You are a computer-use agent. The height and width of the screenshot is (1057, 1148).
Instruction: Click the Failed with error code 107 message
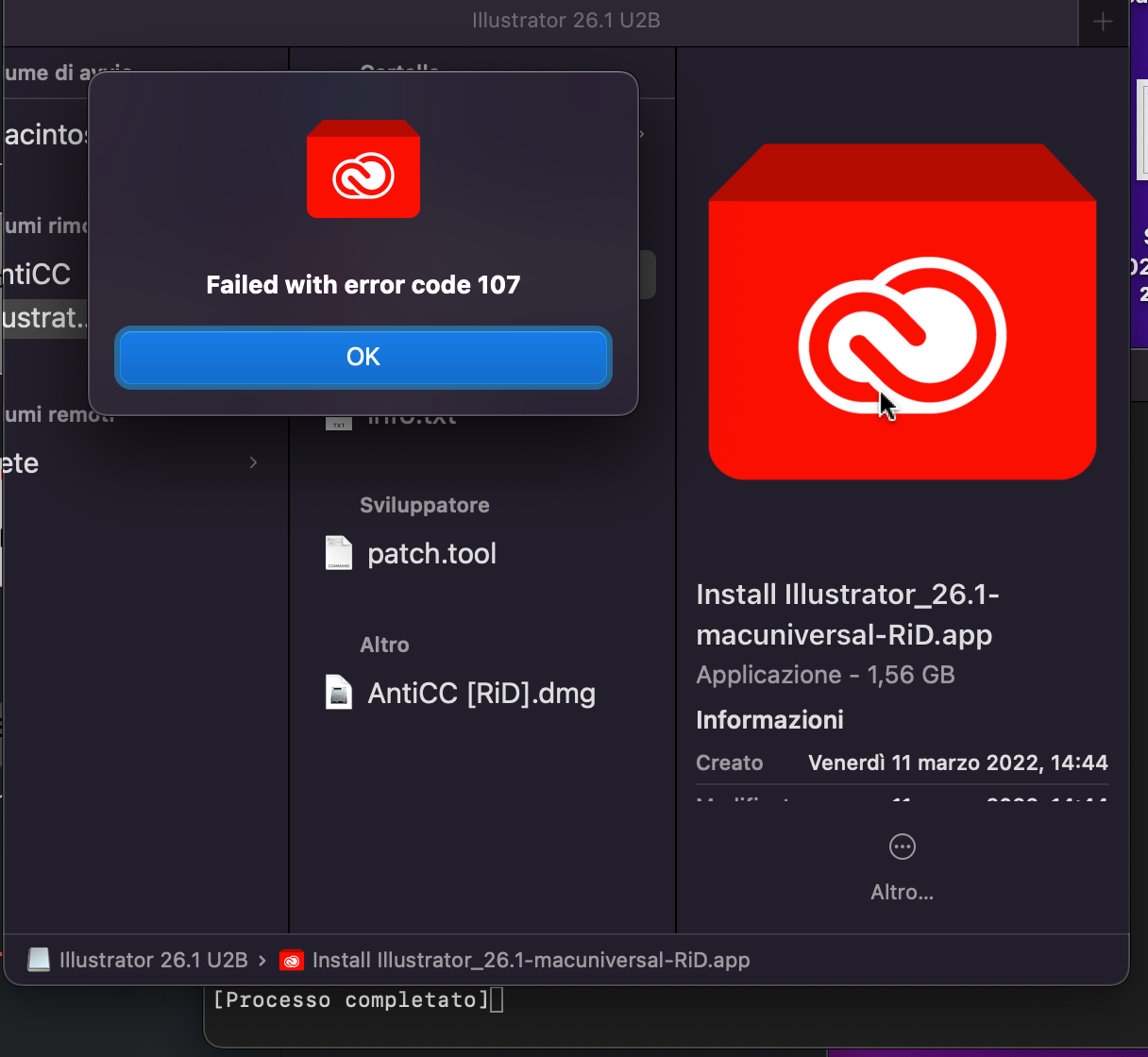[363, 285]
